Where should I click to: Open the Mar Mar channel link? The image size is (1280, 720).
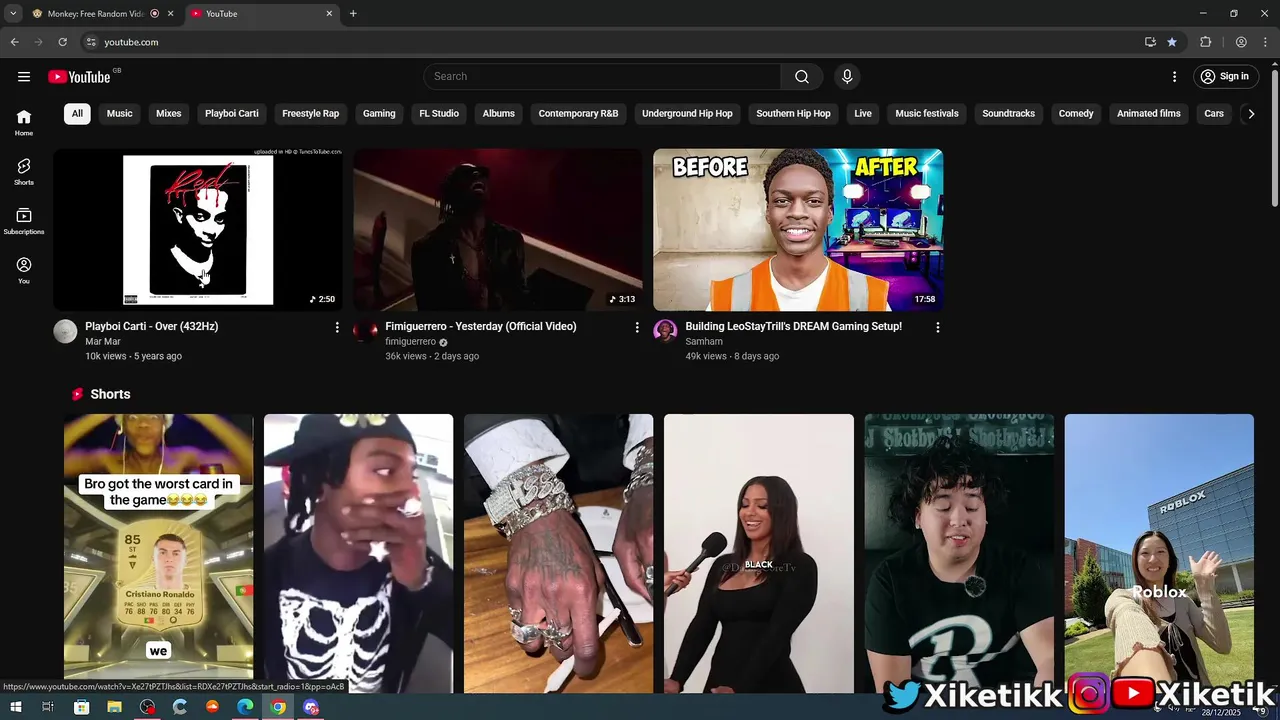103,342
